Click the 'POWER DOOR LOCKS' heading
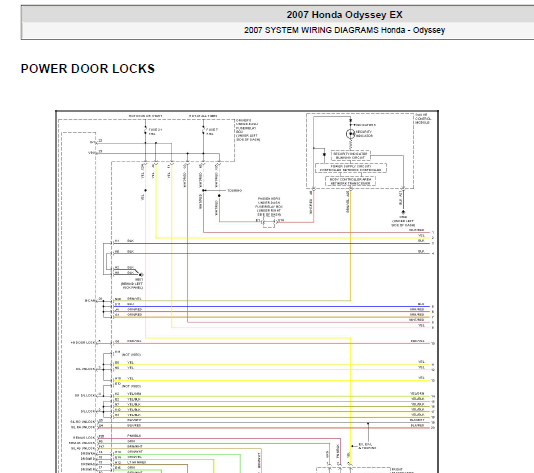The image size is (534, 473). 88,69
